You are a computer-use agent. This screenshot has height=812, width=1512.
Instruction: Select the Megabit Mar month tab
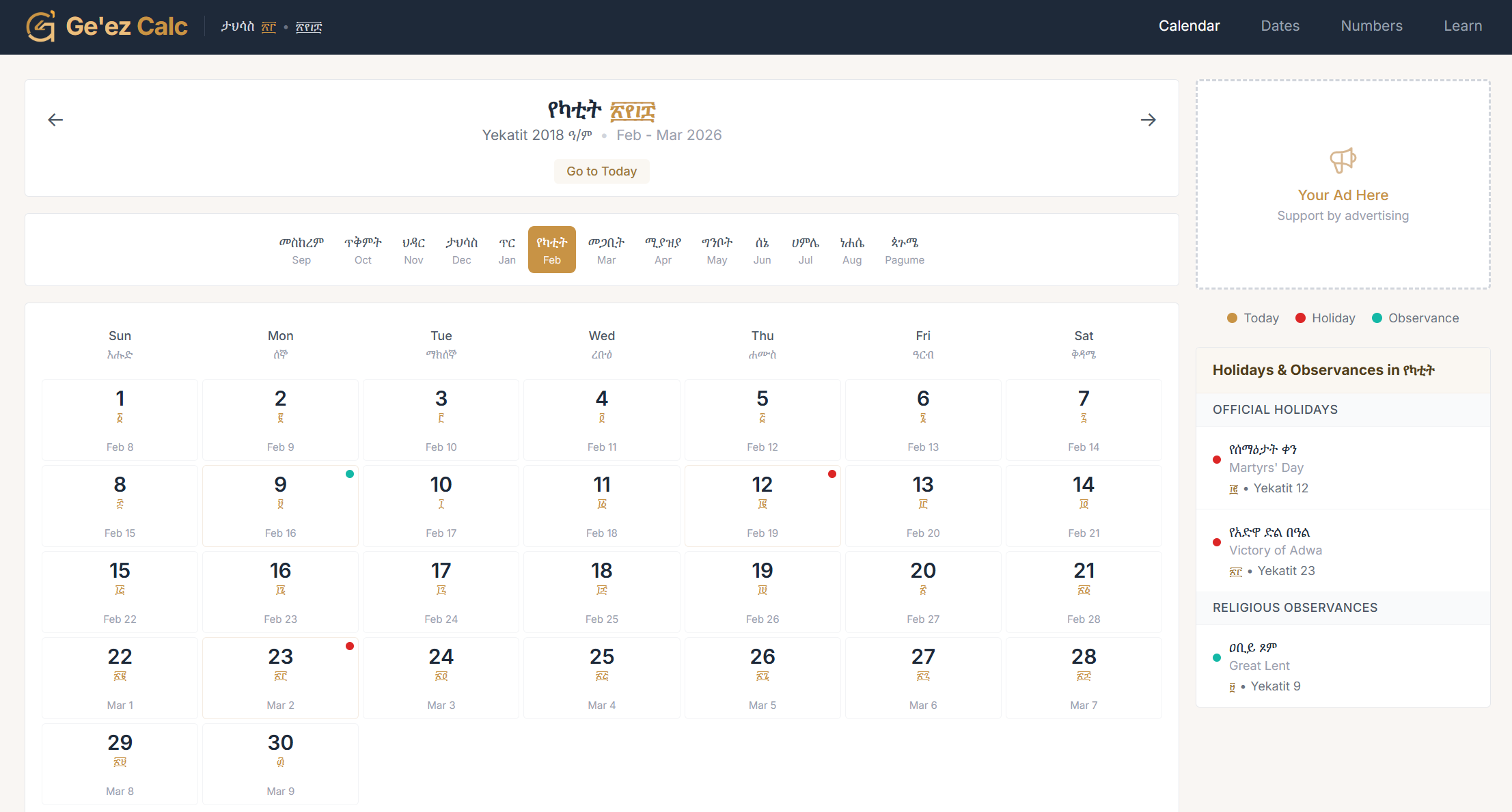(x=606, y=250)
